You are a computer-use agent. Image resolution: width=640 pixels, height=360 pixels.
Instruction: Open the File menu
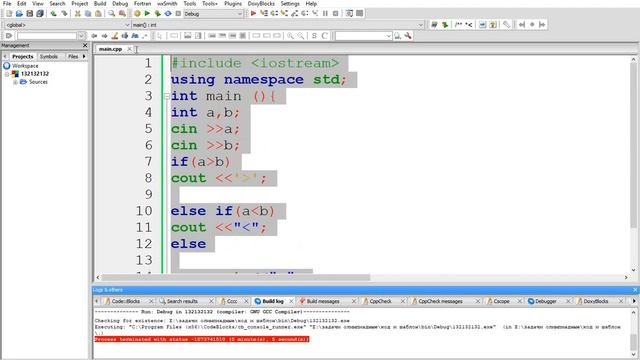[7, 3]
